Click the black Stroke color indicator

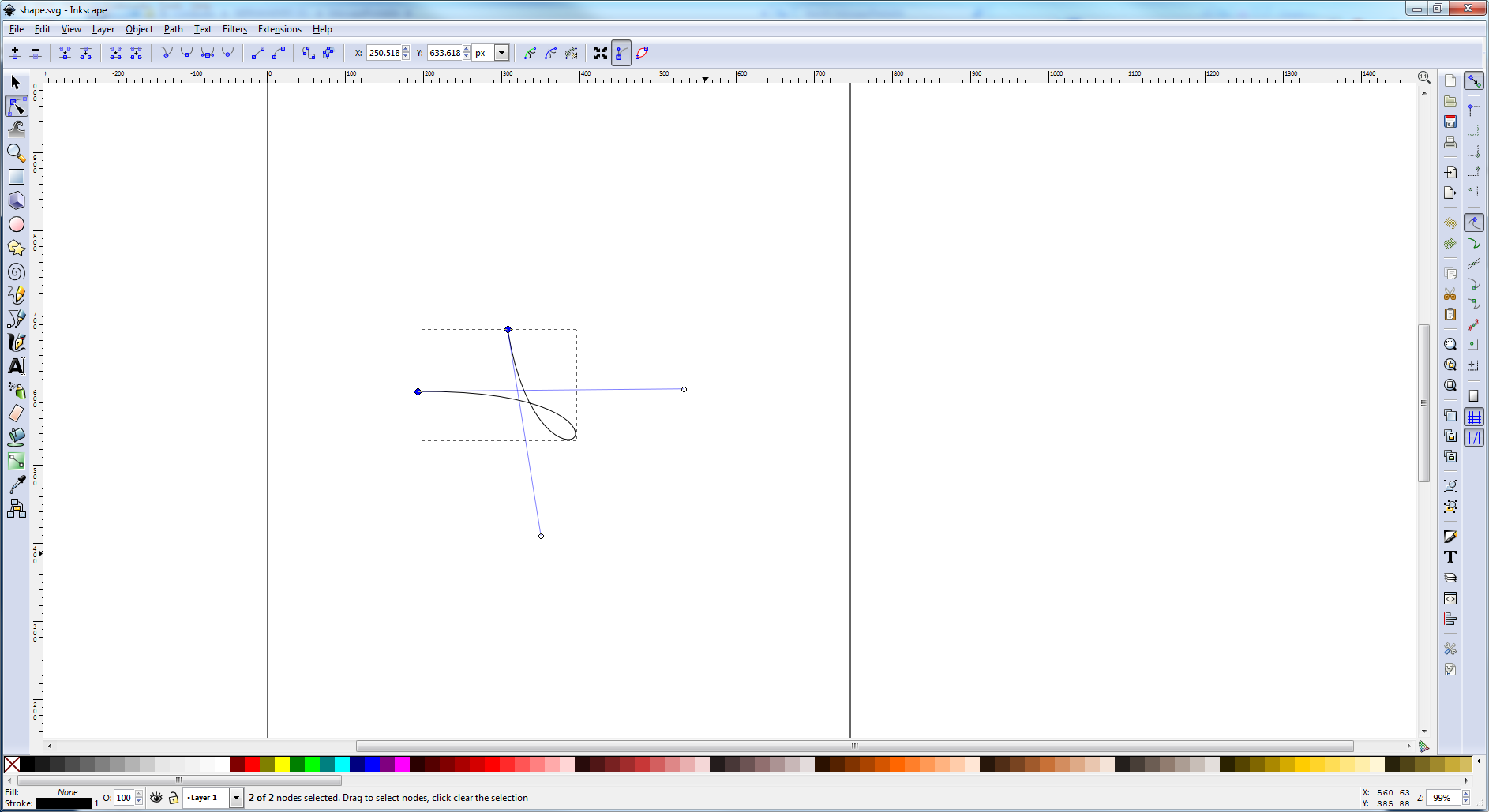(64, 804)
